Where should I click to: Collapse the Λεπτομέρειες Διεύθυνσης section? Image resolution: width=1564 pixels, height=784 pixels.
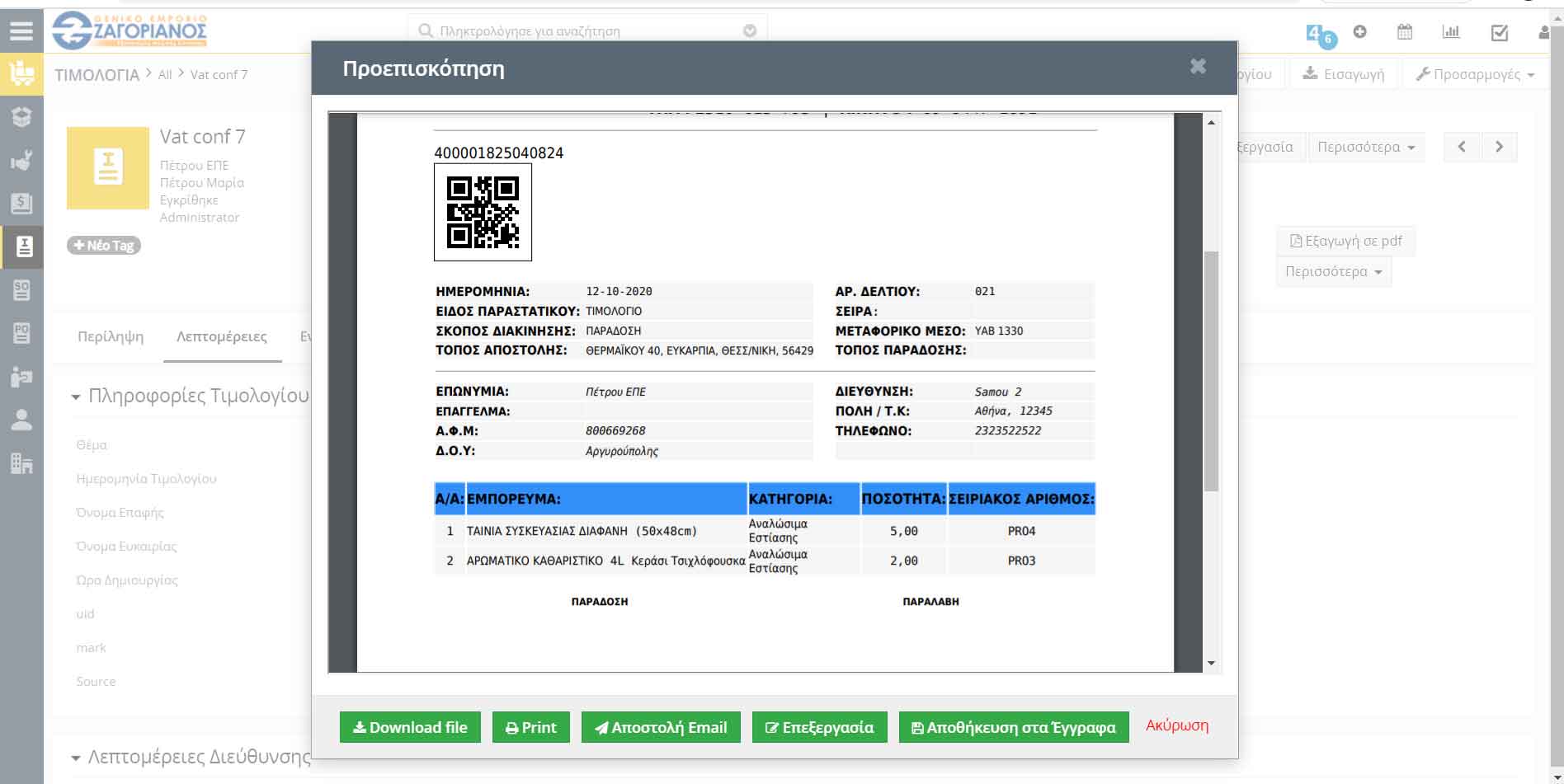point(76,758)
